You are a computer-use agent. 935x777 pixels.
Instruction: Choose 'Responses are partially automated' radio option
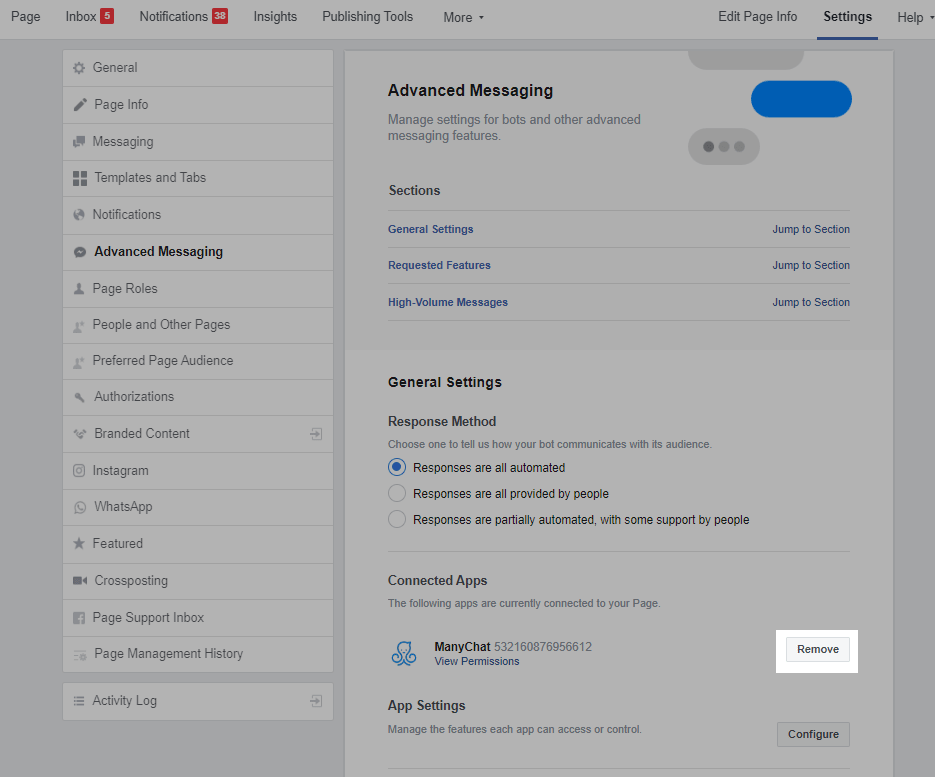pyautogui.click(x=397, y=519)
